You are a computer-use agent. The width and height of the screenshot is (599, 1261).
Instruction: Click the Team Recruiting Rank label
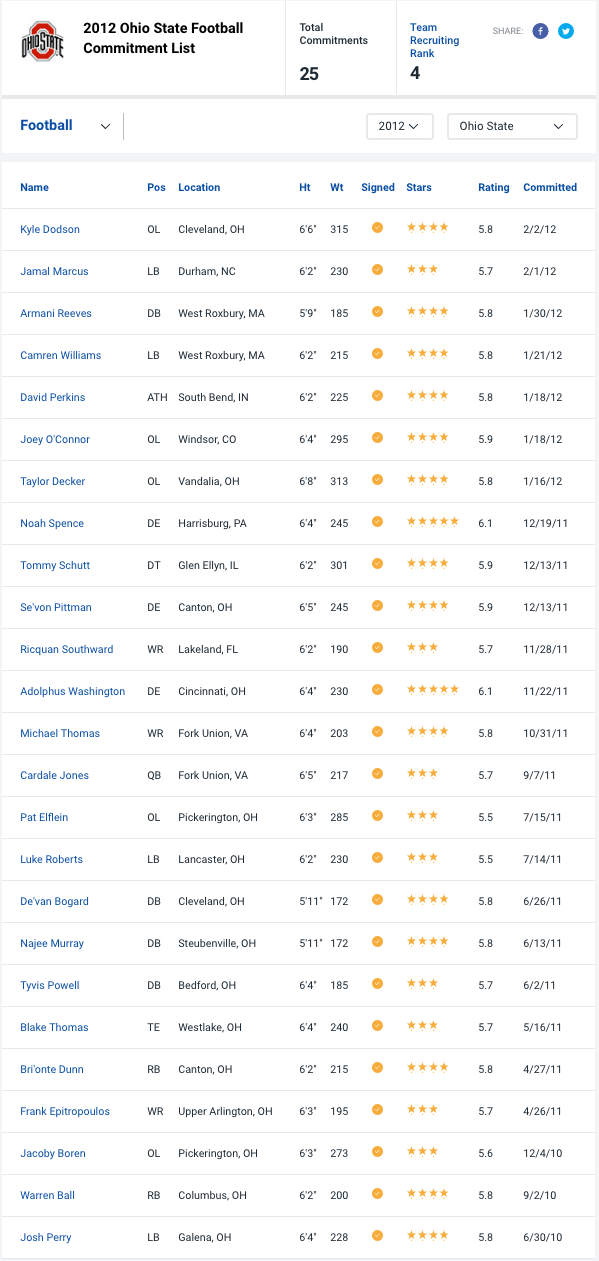435,41
